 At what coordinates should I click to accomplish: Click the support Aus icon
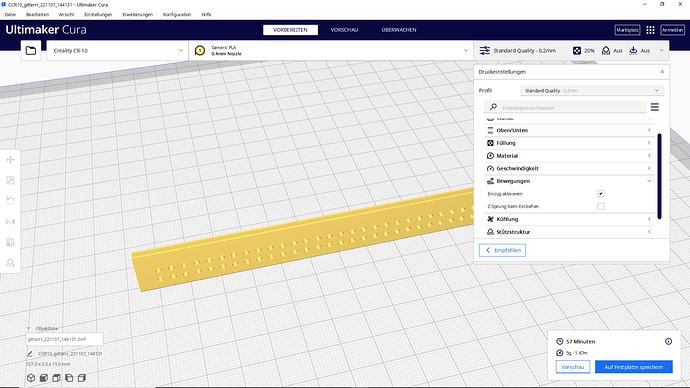point(606,51)
